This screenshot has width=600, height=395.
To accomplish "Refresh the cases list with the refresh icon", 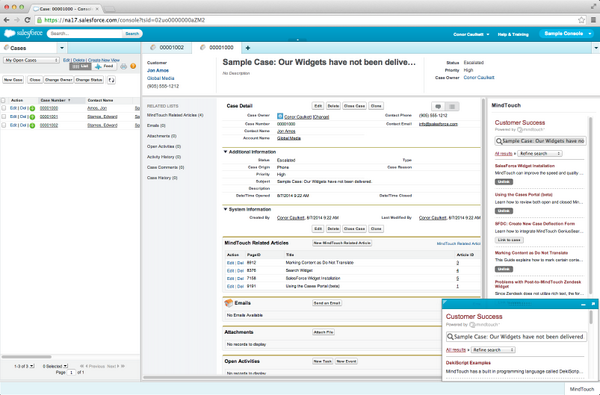I will [111, 80].
